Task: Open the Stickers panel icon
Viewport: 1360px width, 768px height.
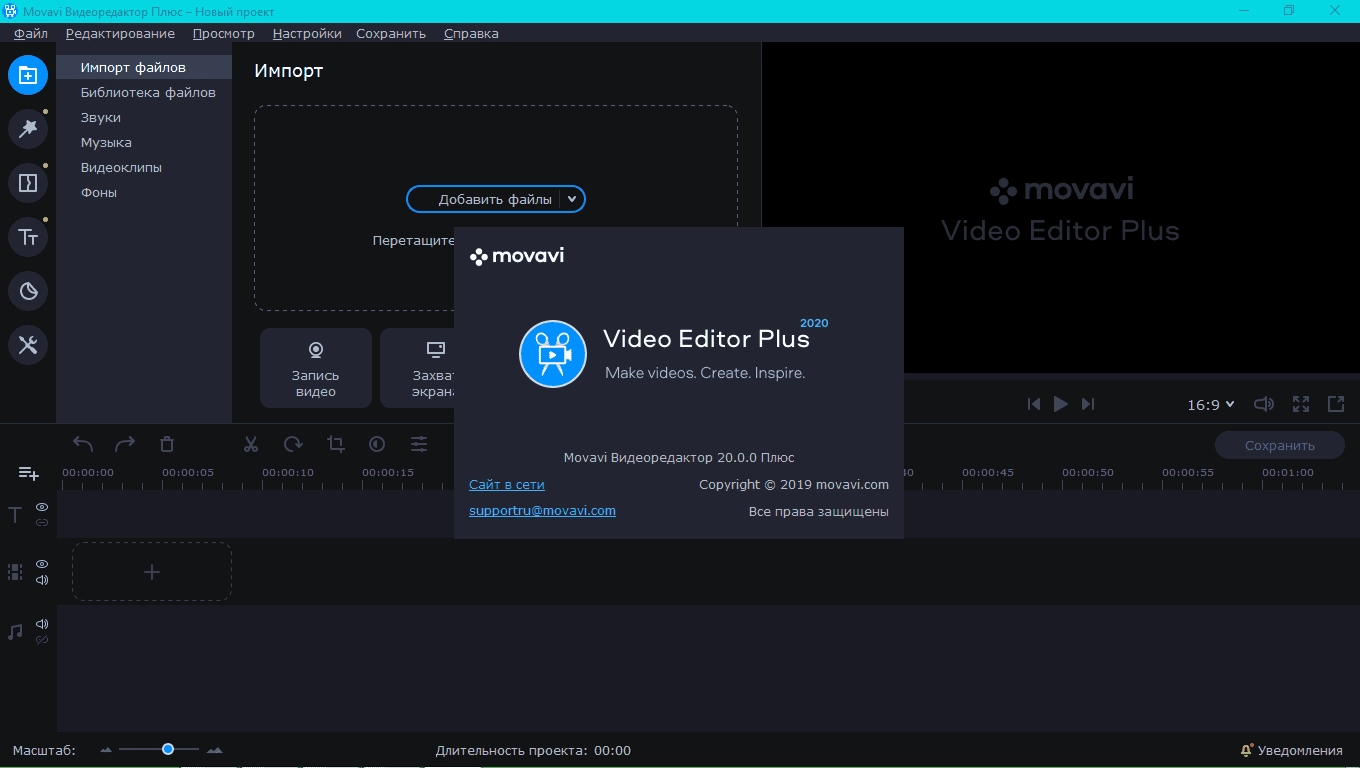Action: click(x=28, y=291)
